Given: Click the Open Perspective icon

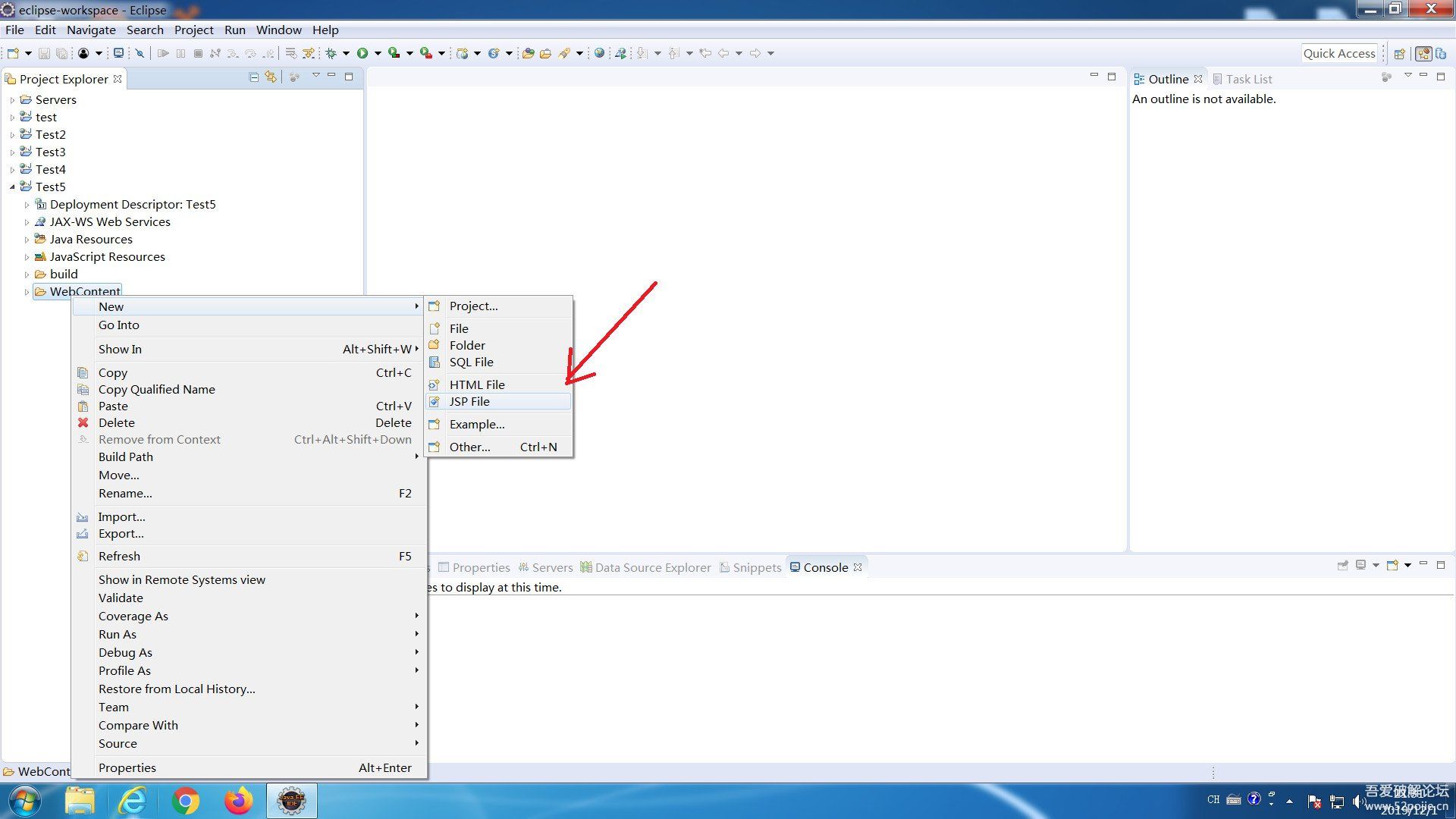Looking at the screenshot, I should coord(1400,54).
